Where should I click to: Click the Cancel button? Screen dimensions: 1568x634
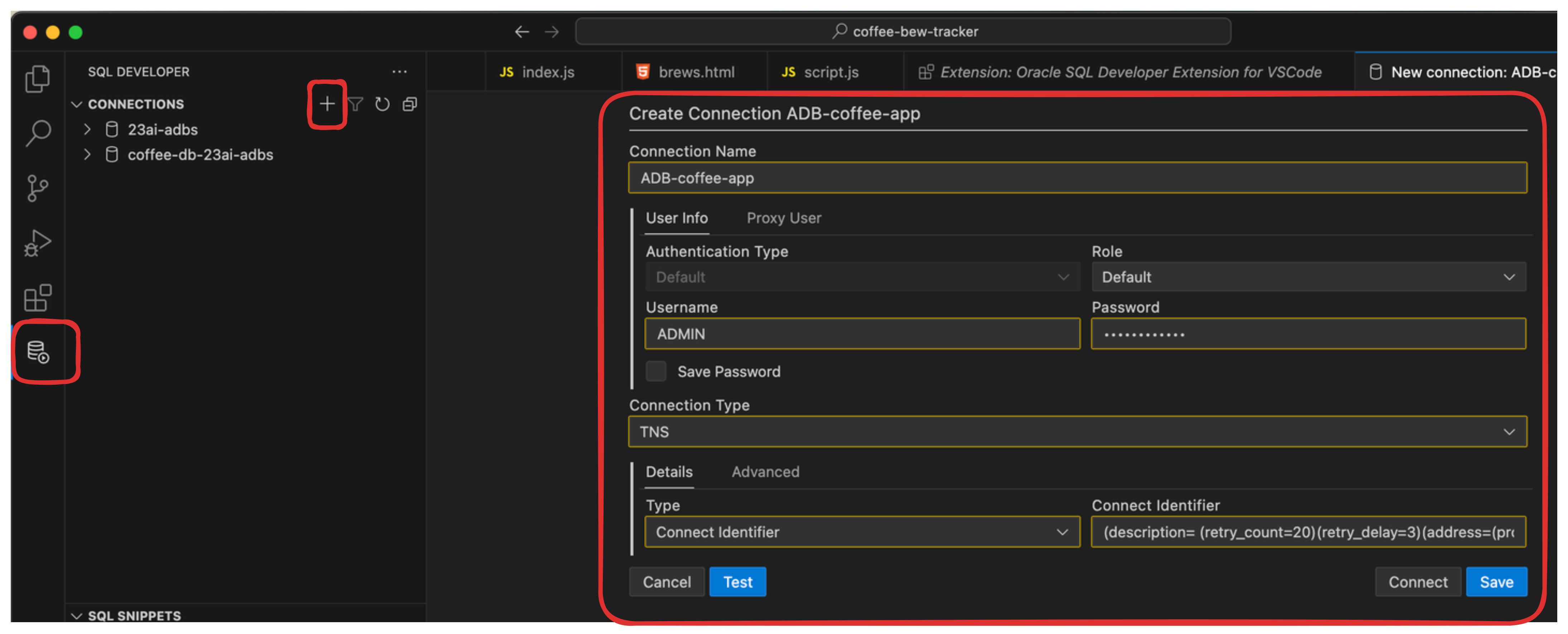[x=667, y=582]
